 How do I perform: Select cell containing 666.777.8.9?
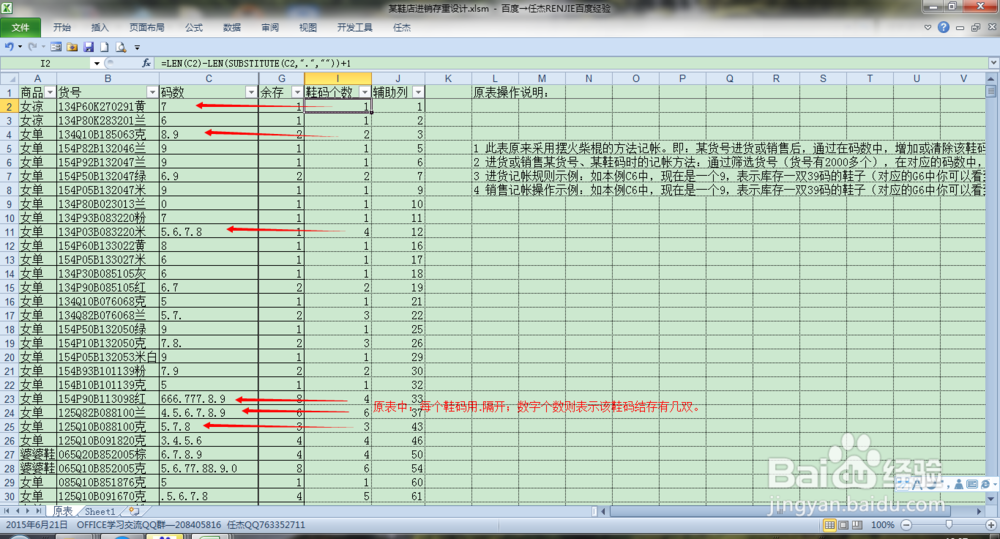209,399
